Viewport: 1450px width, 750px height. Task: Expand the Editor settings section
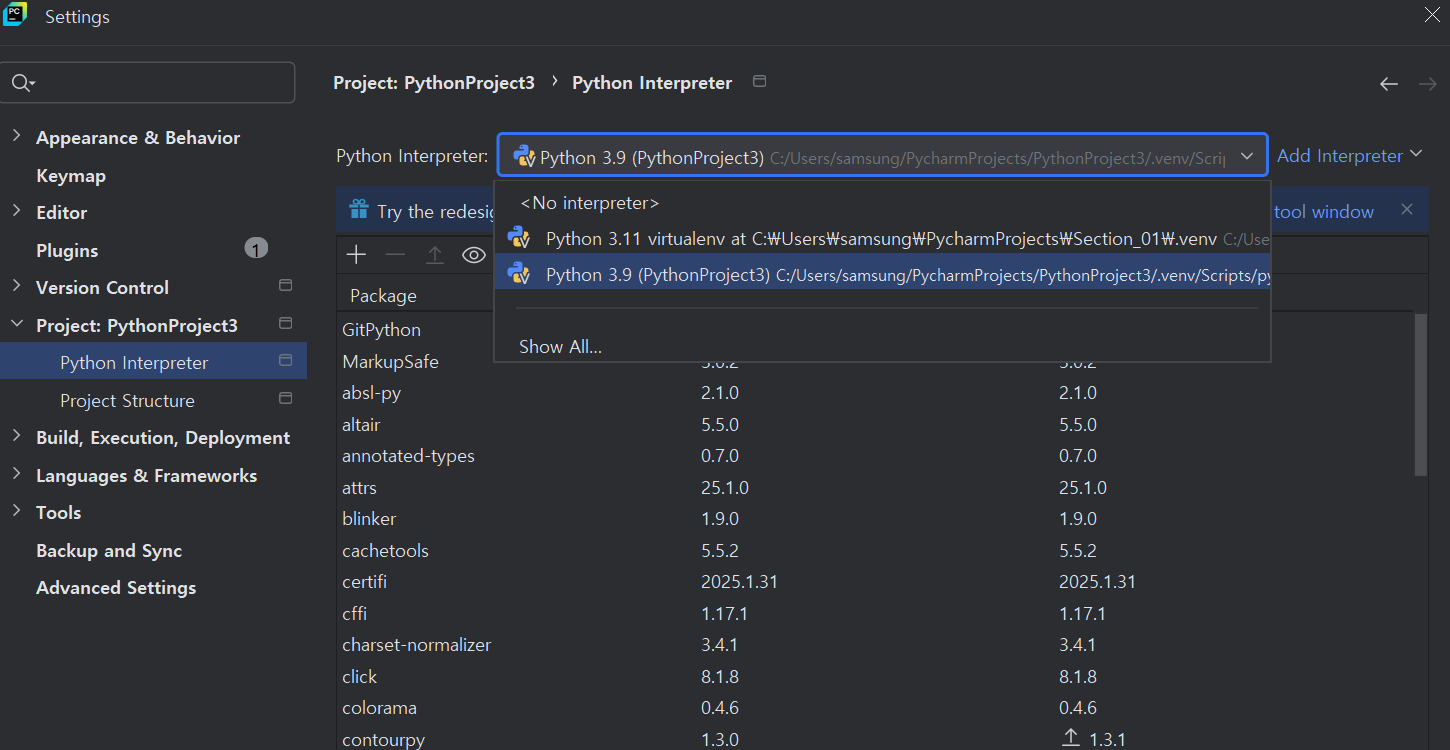[17, 211]
